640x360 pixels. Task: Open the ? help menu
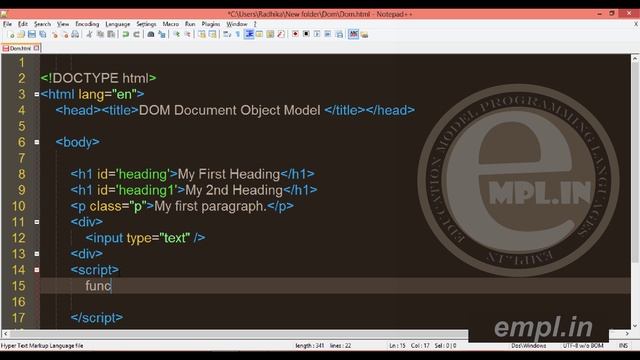coord(255,24)
